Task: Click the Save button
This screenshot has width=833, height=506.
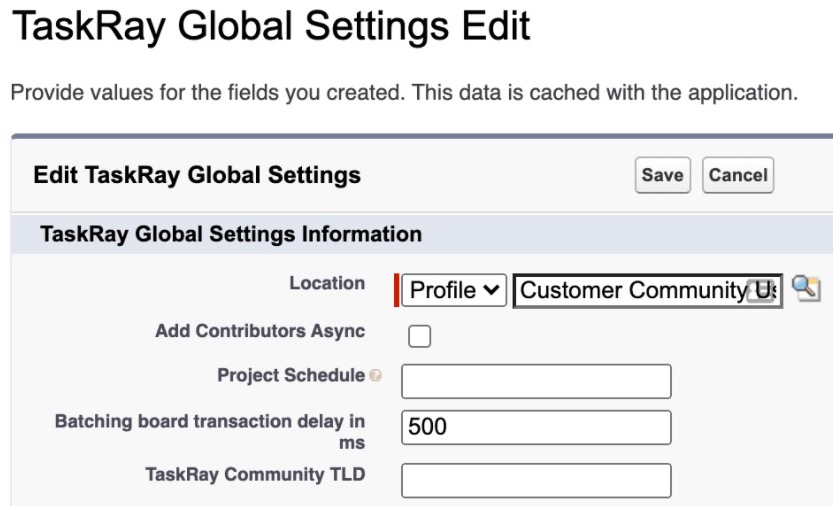Action: click(x=662, y=175)
